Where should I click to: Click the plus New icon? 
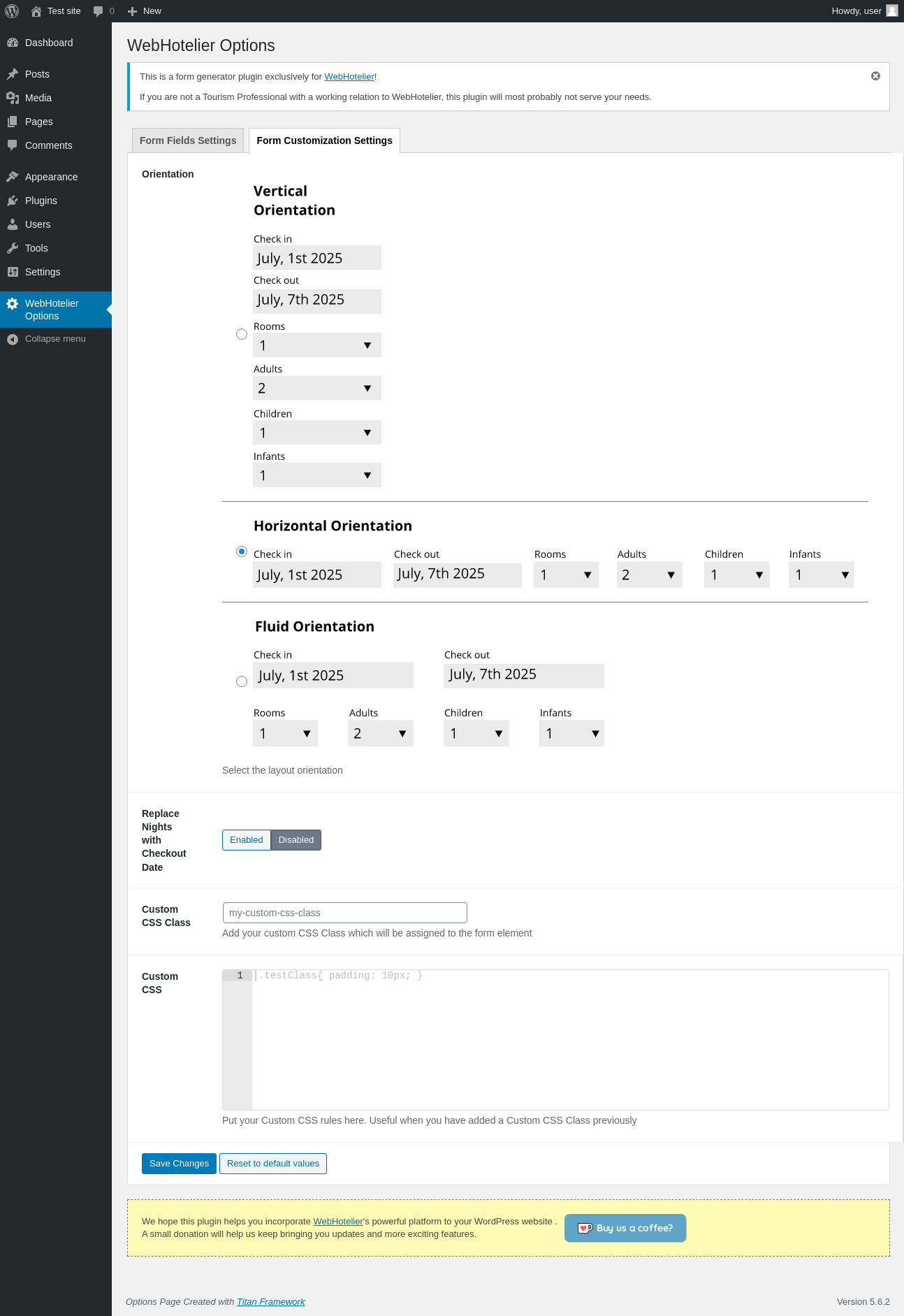[132, 11]
